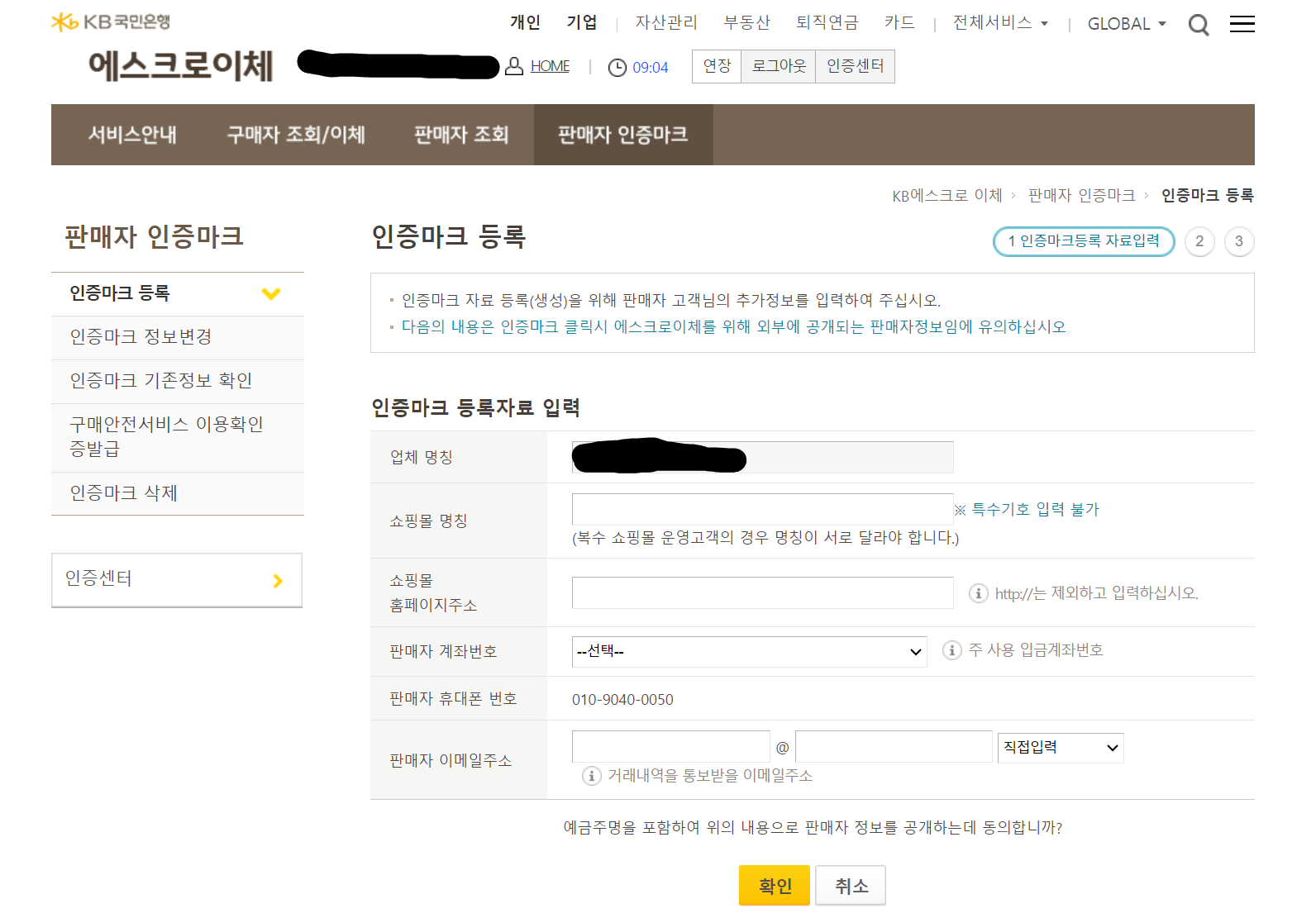This screenshot has width=1316, height=918.
Task: Click the 연장 session extend button
Action: click(x=717, y=66)
